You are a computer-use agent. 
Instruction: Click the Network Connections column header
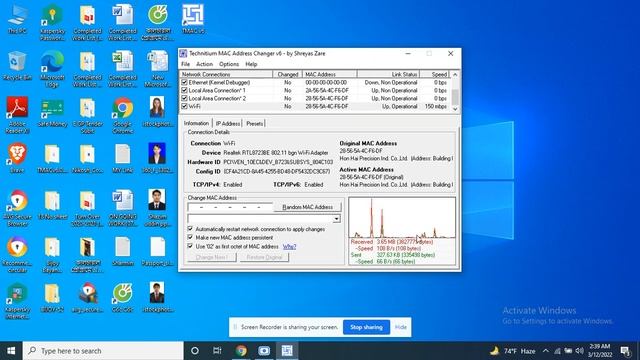click(x=226, y=74)
